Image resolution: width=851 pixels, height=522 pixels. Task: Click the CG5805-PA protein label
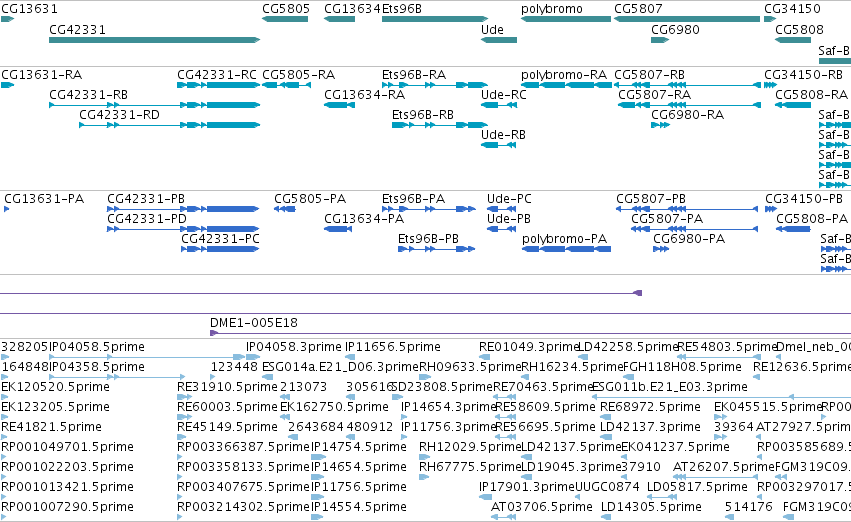click(310, 199)
